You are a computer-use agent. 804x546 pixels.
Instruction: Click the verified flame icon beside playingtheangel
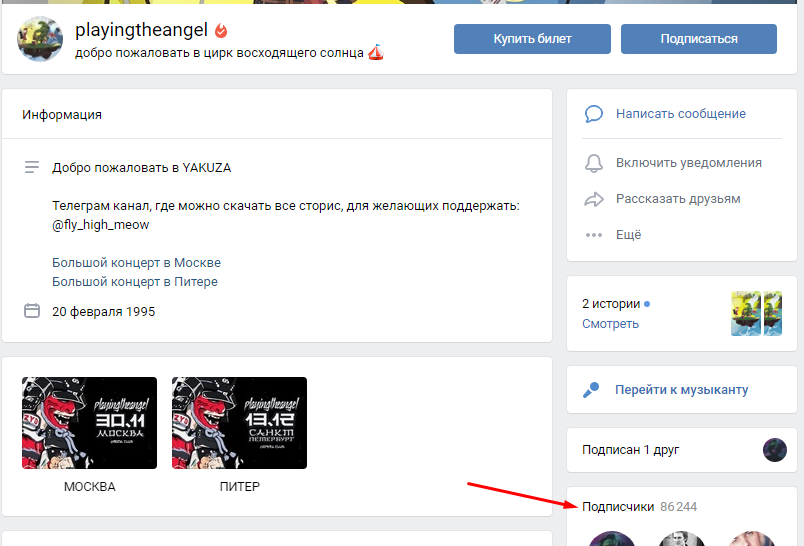[x=221, y=31]
